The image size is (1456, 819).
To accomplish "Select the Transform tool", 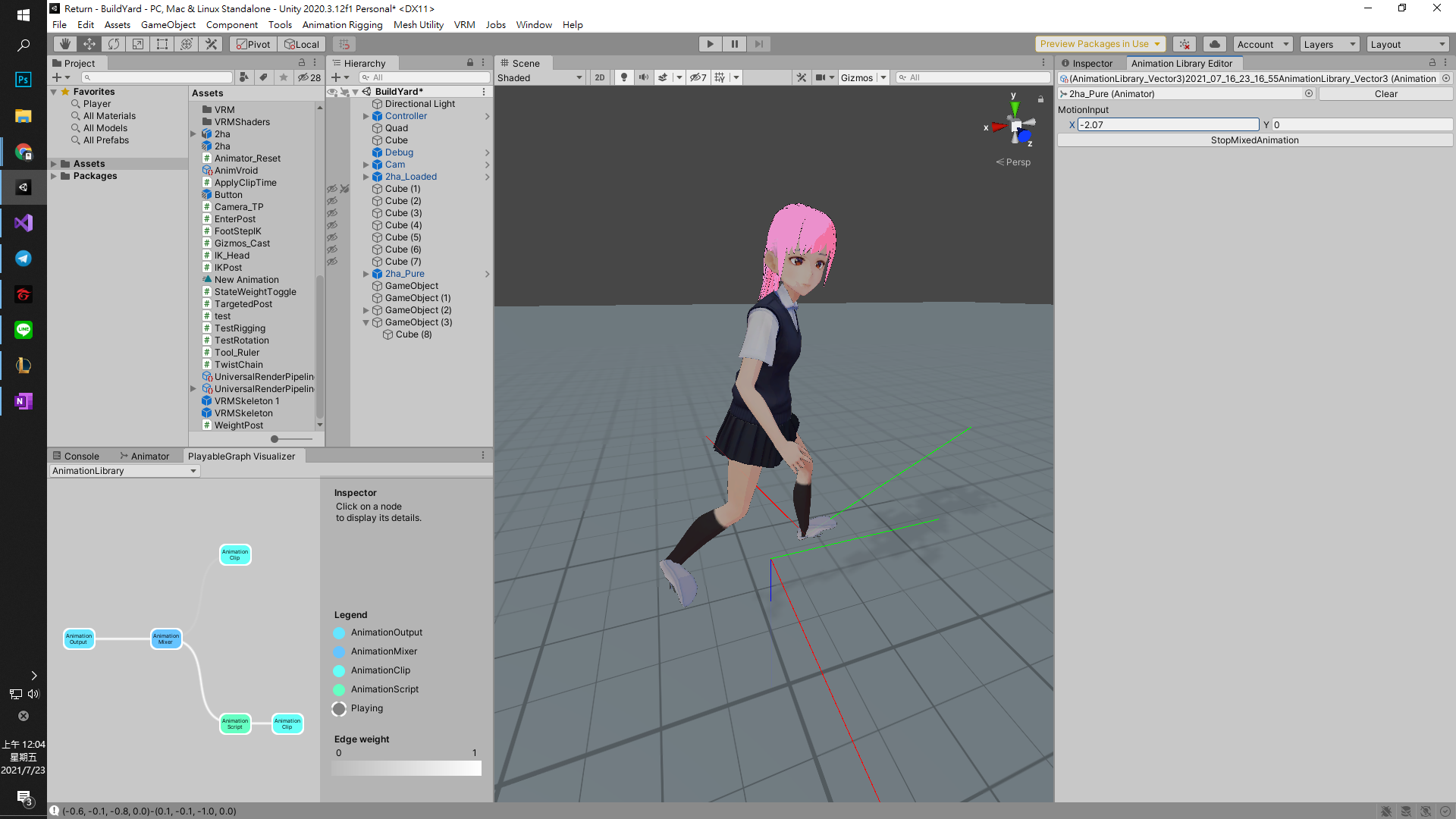I will pos(187,44).
